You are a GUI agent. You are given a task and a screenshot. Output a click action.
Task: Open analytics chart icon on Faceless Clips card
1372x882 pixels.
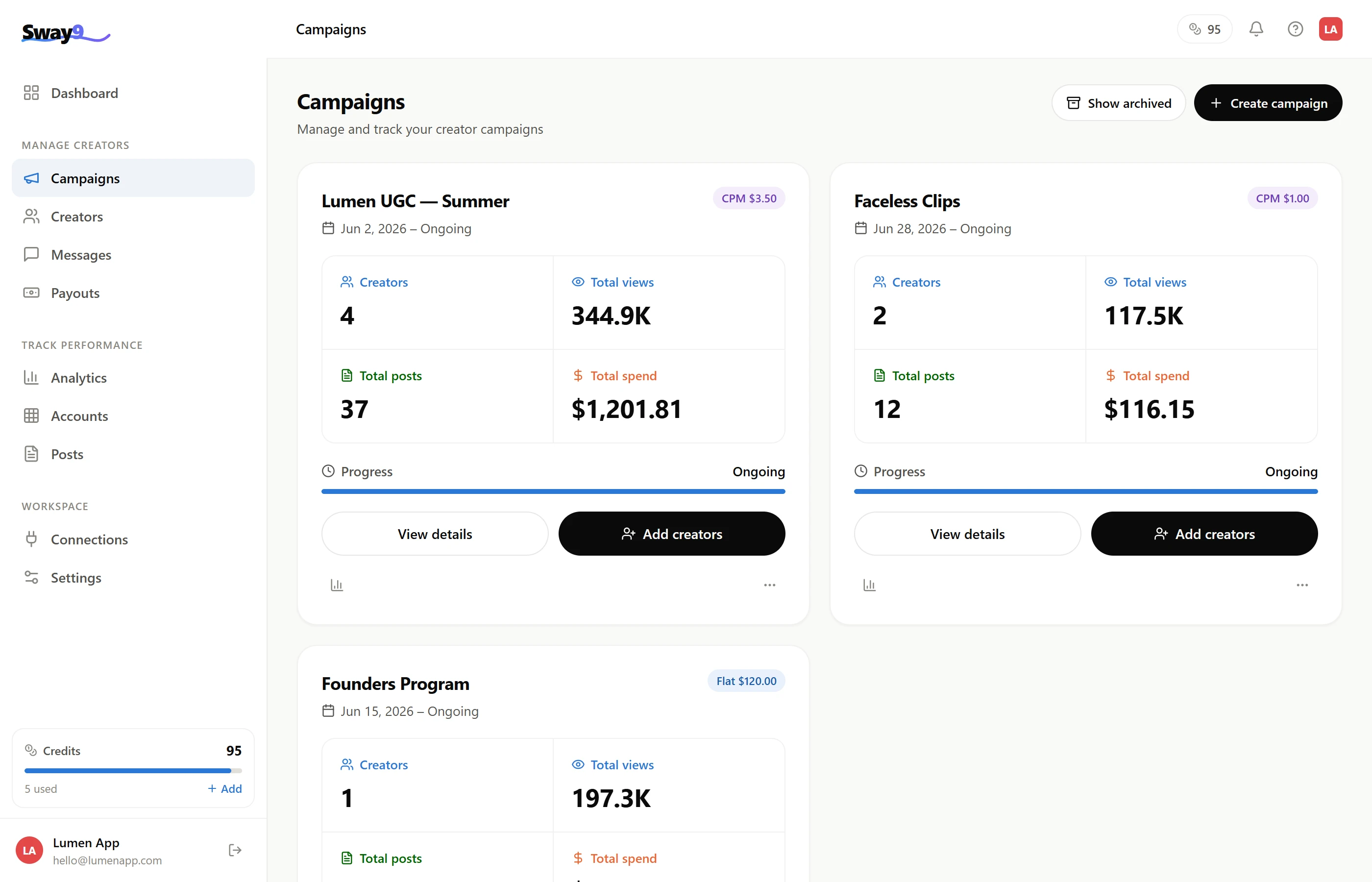[x=869, y=585]
